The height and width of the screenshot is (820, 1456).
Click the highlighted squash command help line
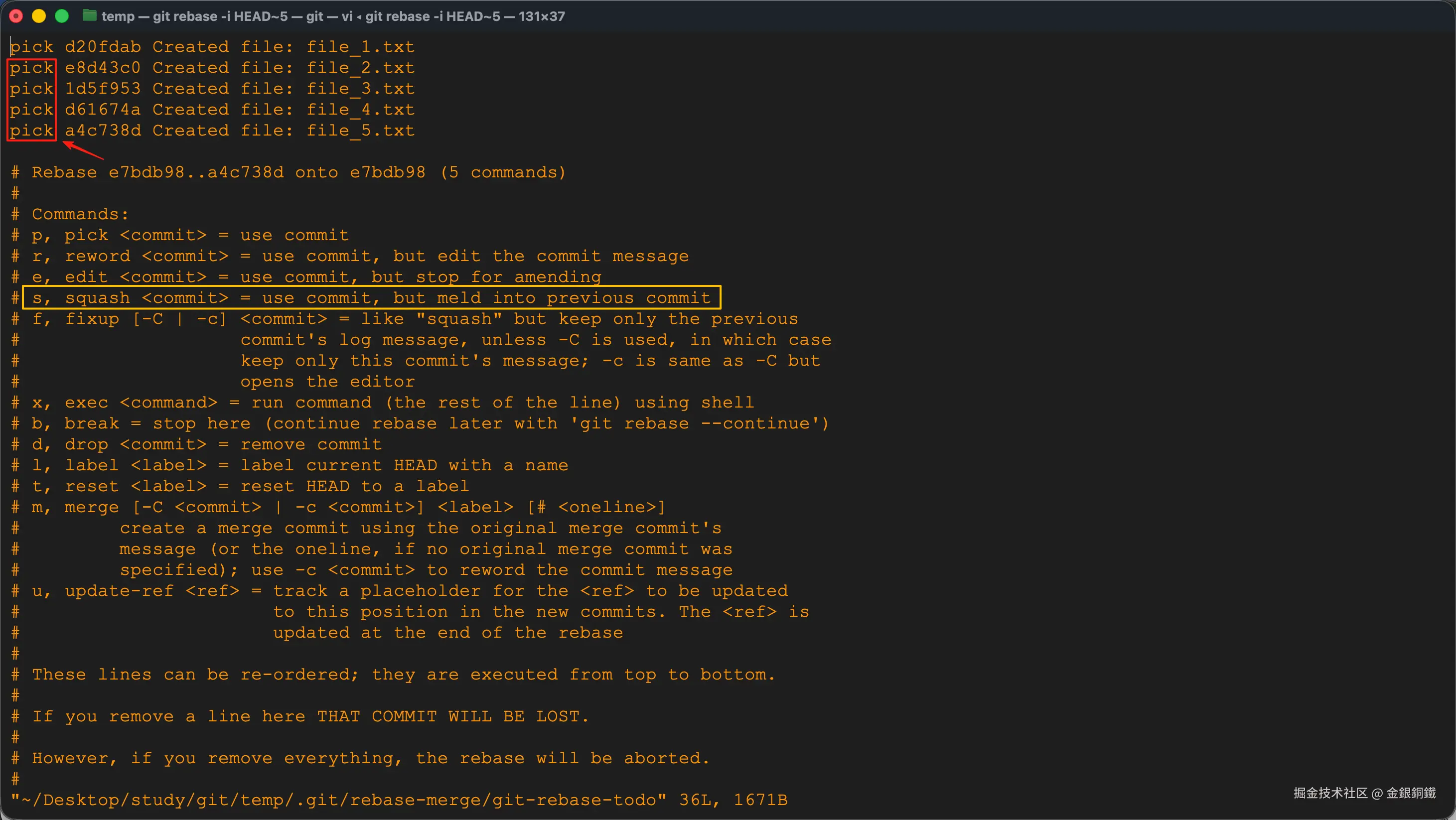click(371, 298)
